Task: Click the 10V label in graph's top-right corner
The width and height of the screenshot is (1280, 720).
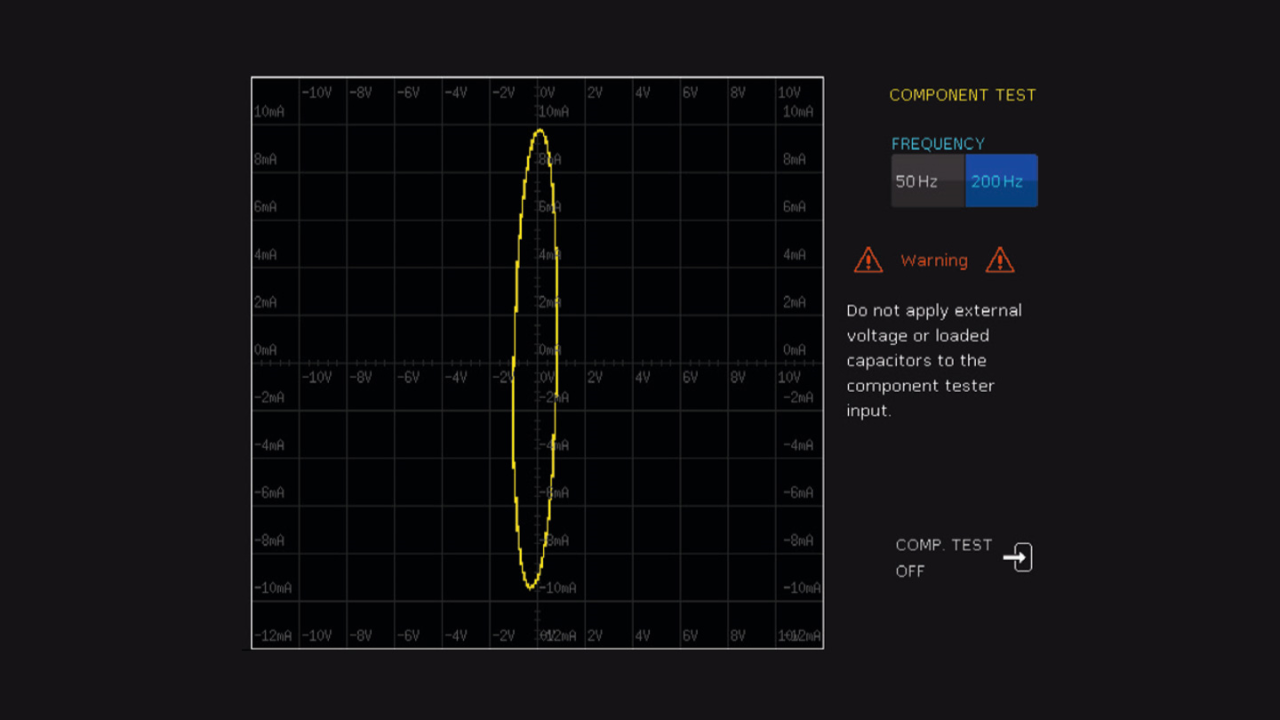Action: click(x=789, y=93)
